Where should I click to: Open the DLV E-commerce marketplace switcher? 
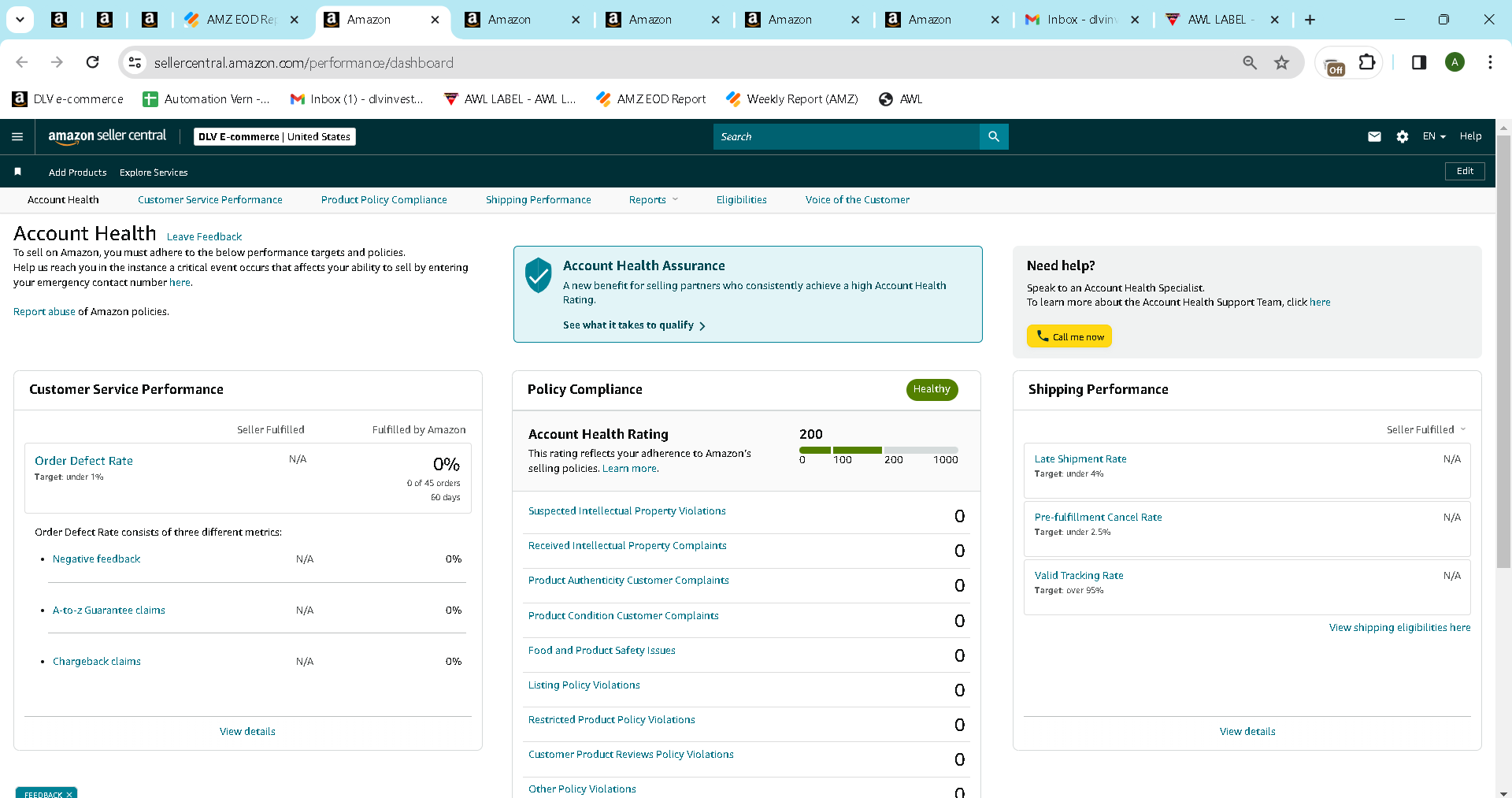point(275,136)
